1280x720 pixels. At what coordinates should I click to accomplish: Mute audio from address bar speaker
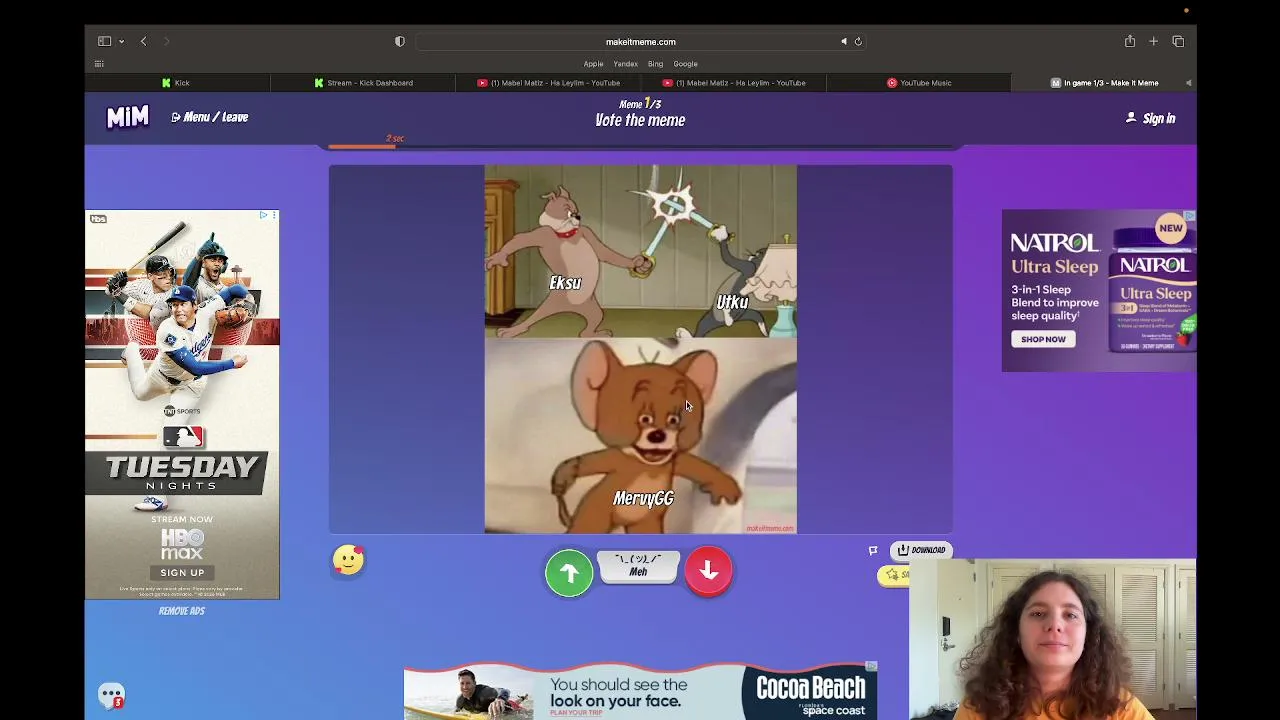click(843, 42)
